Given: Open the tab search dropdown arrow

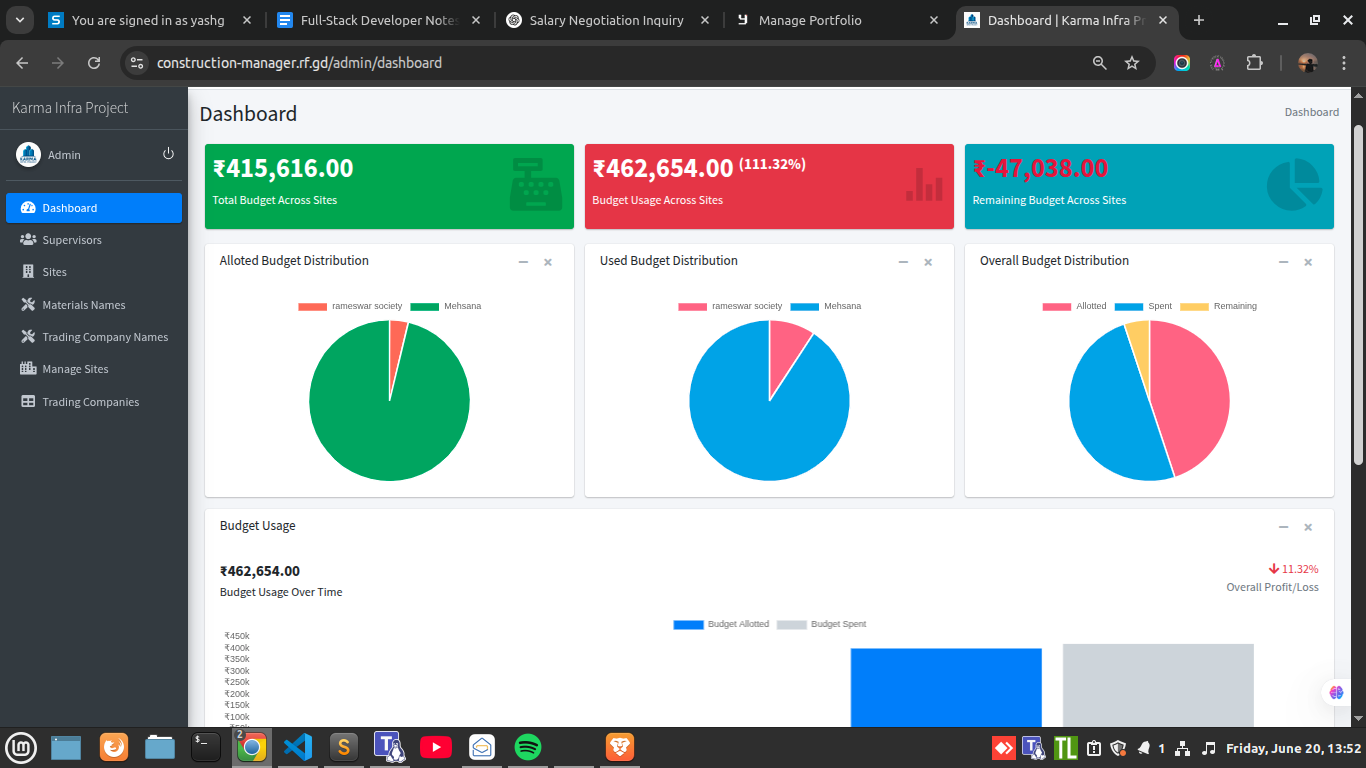Looking at the screenshot, I should click(19, 20).
